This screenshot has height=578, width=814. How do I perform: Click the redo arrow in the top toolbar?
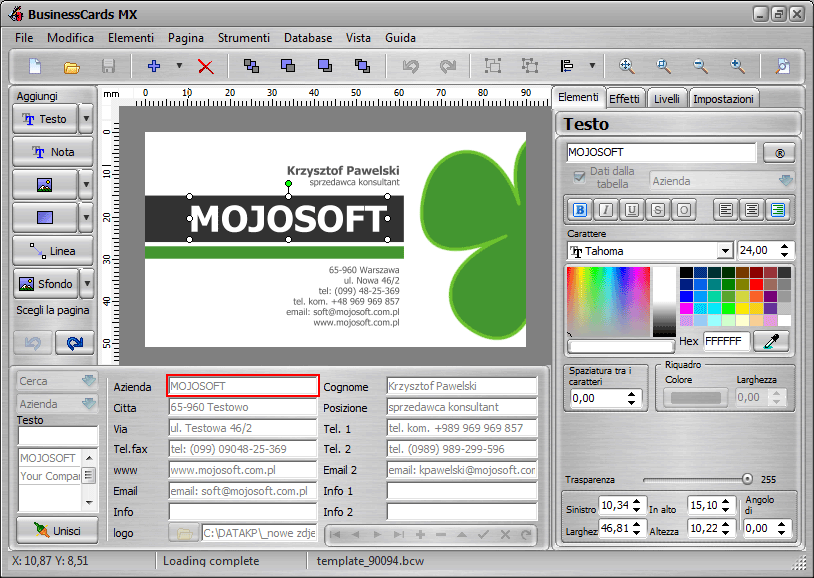point(447,66)
